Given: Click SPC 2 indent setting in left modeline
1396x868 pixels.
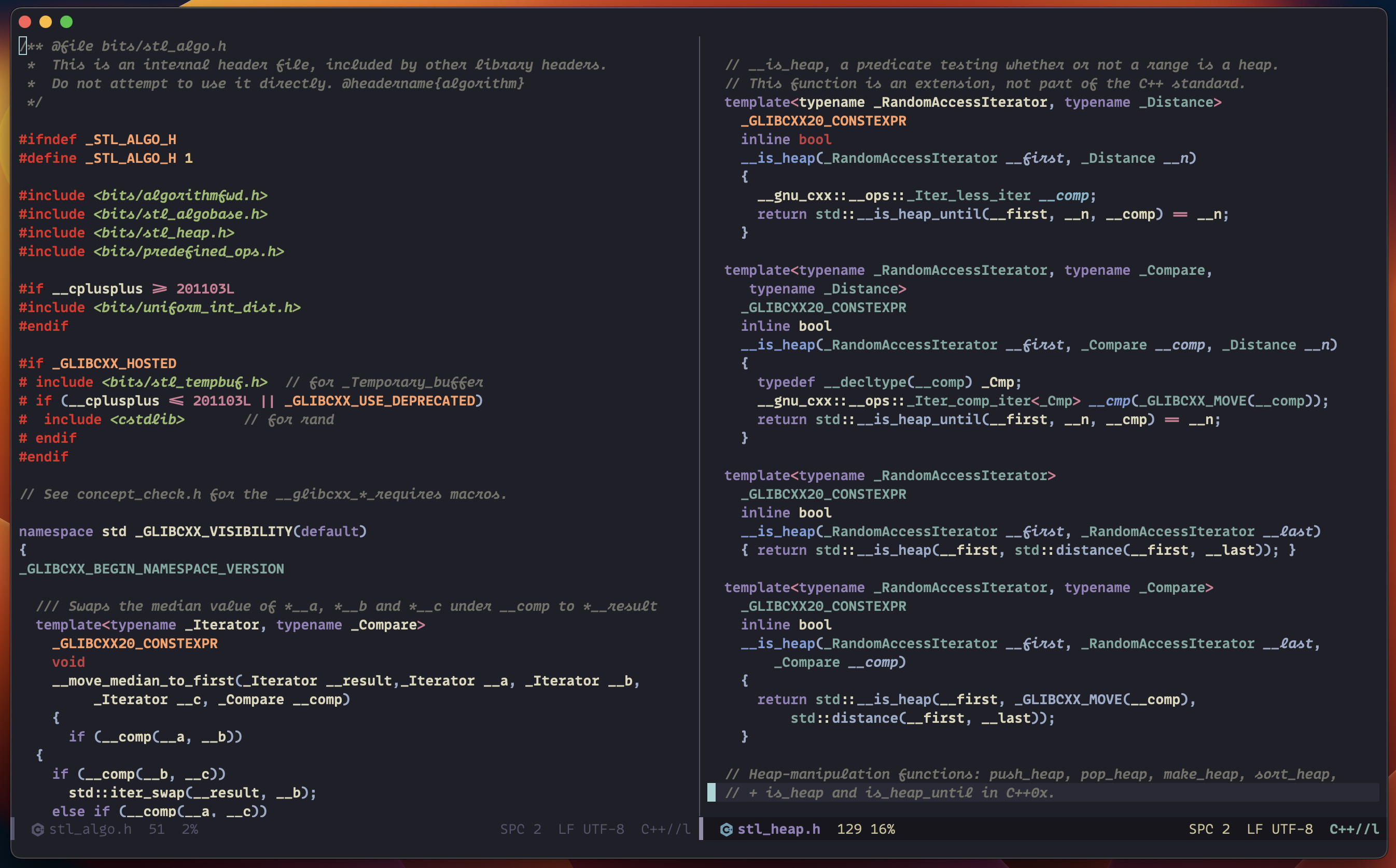Looking at the screenshot, I should click(x=521, y=829).
